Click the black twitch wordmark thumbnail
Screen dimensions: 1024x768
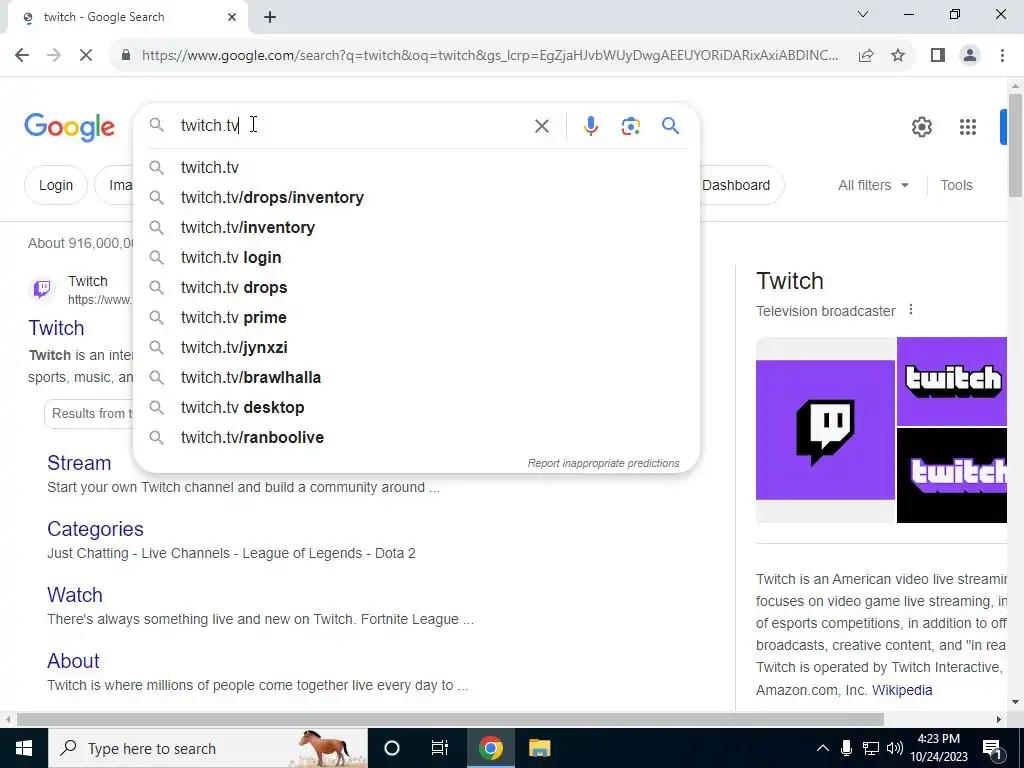click(x=952, y=475)
